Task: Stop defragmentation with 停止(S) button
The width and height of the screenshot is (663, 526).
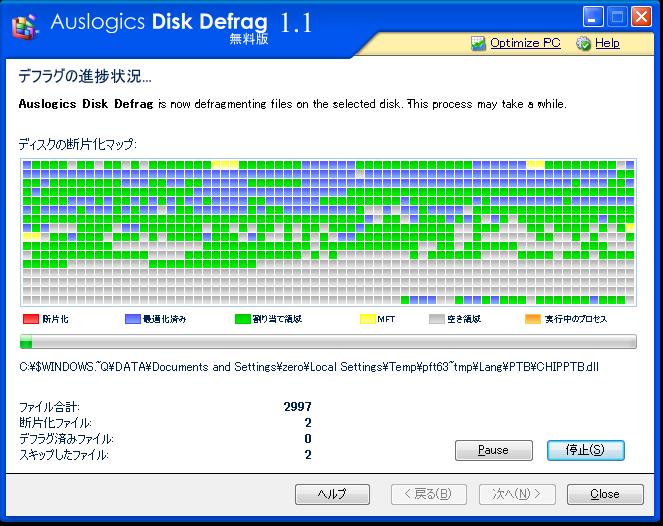Action: point(586,450)
